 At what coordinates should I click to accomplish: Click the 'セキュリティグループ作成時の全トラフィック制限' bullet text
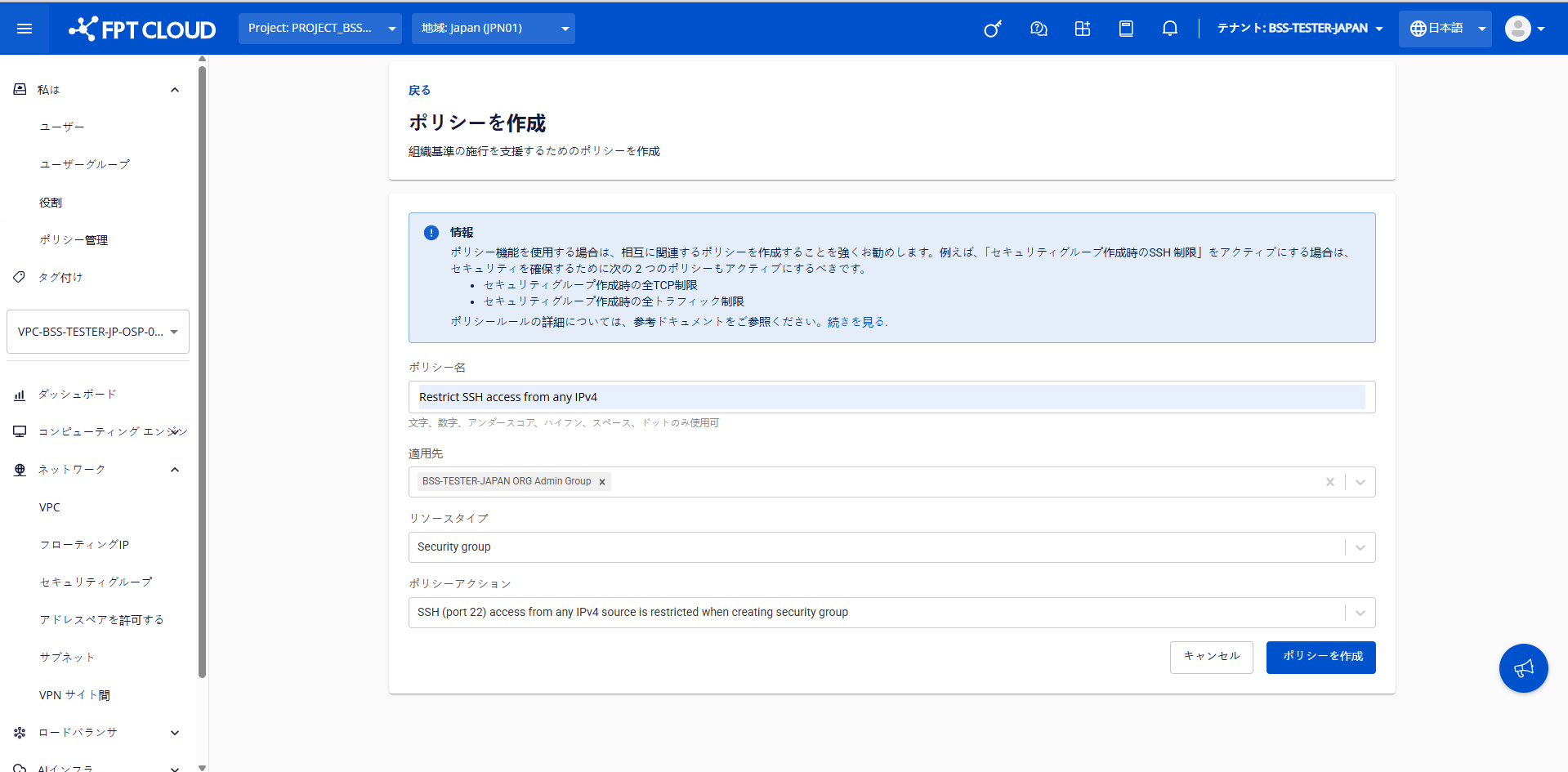click(x=613, y=301)
